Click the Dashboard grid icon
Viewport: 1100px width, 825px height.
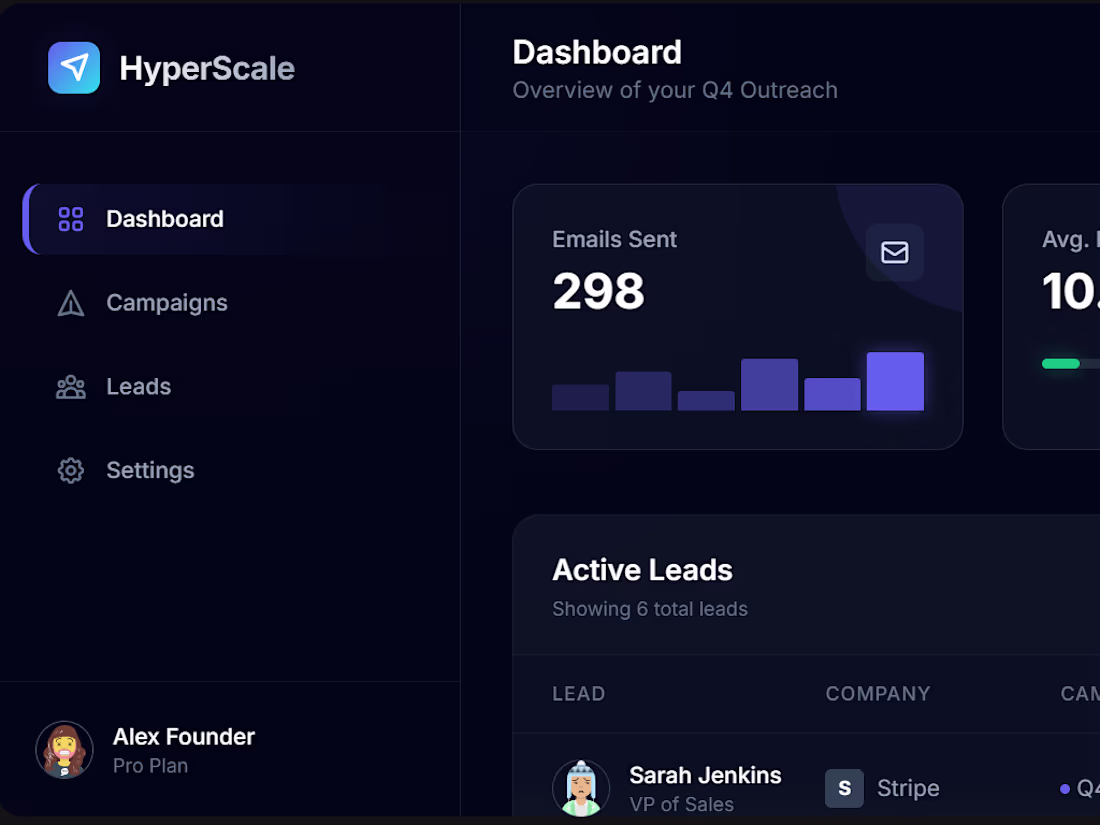pos(71,219)
